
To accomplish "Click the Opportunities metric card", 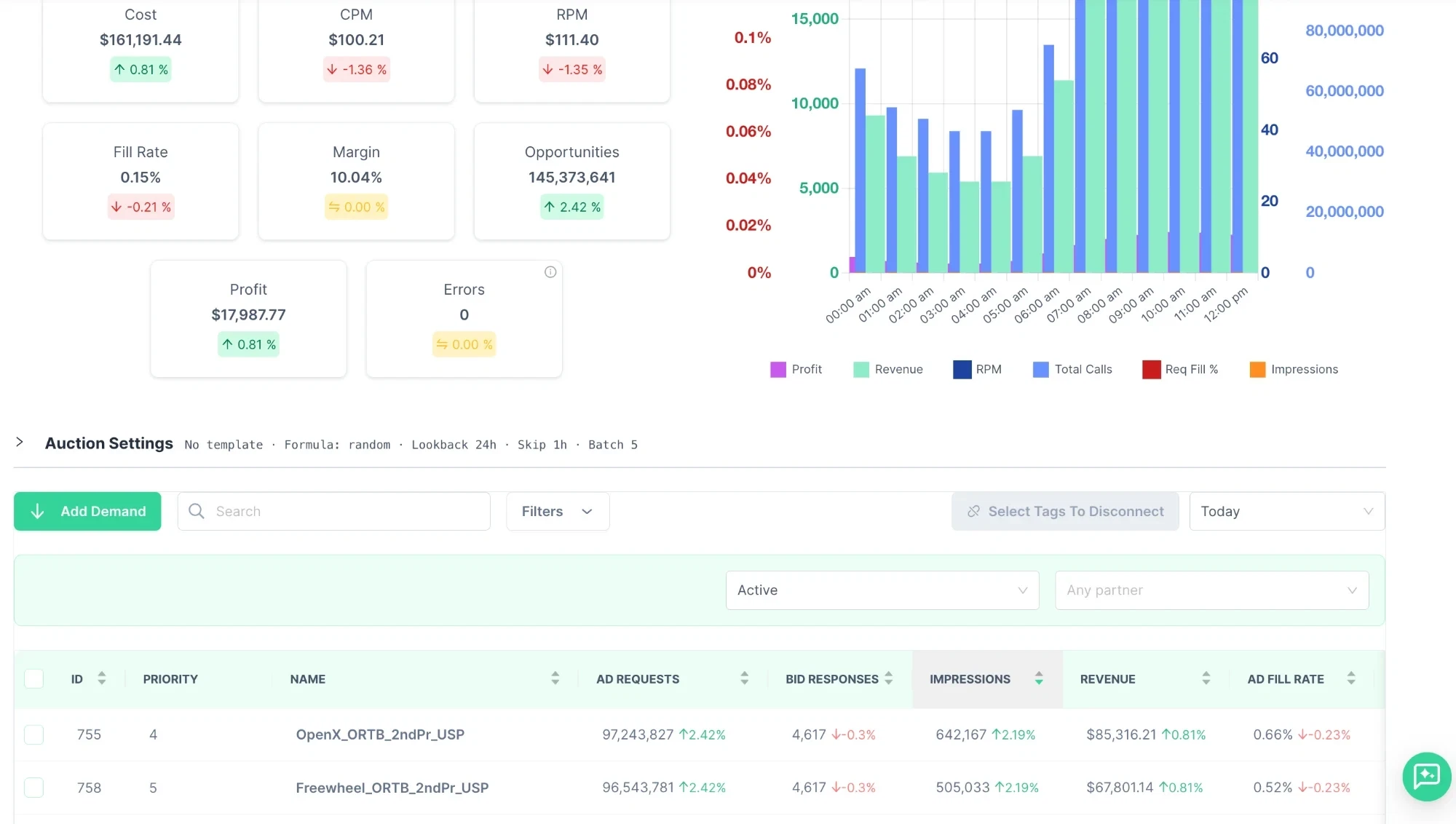I will point(572,181).
